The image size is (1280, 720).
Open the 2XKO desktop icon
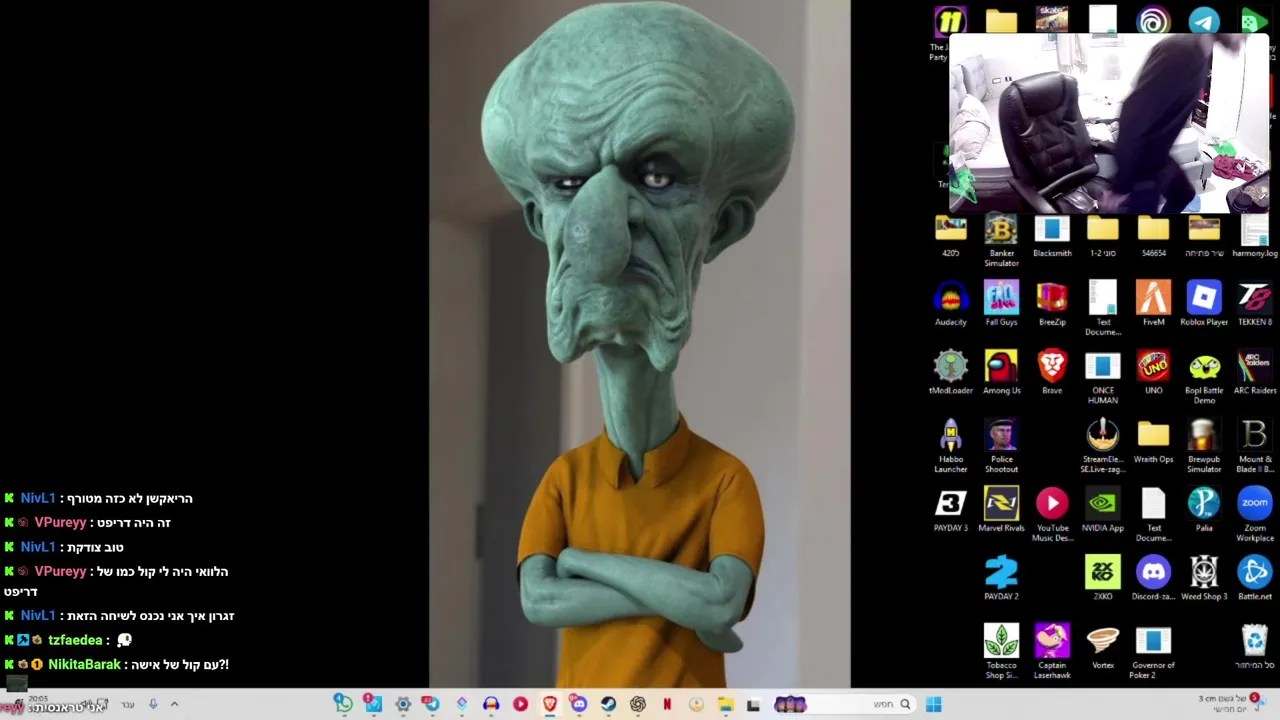tap(1103, 578)
